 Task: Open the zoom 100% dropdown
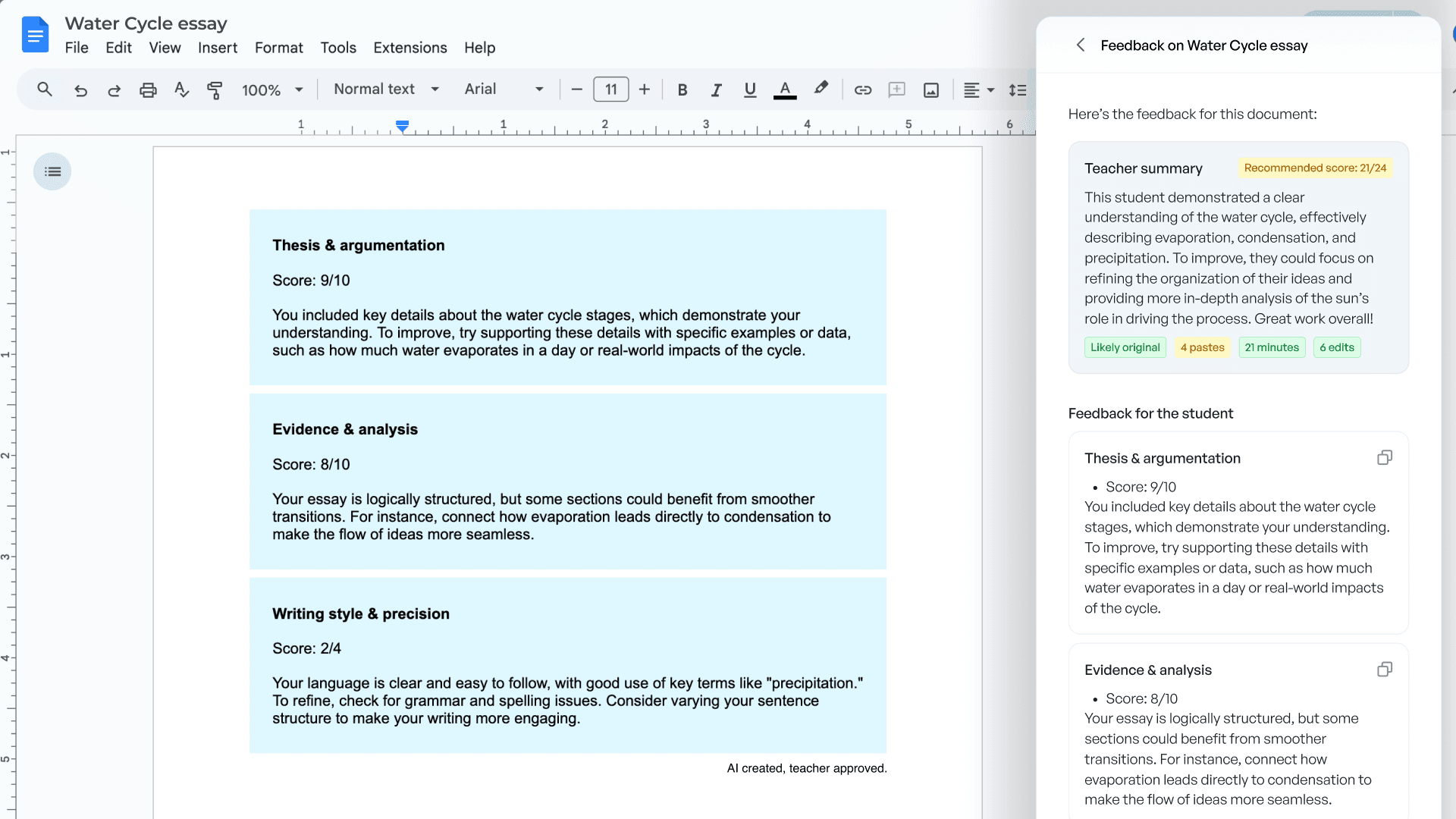point(272,89)
